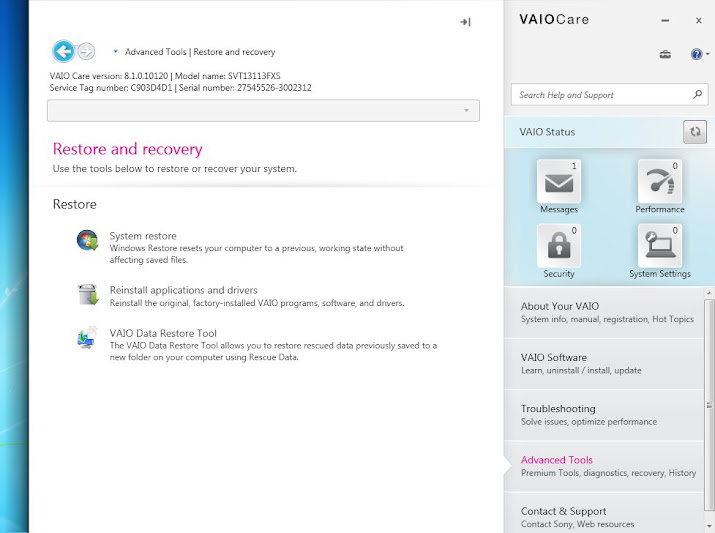Open the Performance gauge icon

tap(659, 181)
